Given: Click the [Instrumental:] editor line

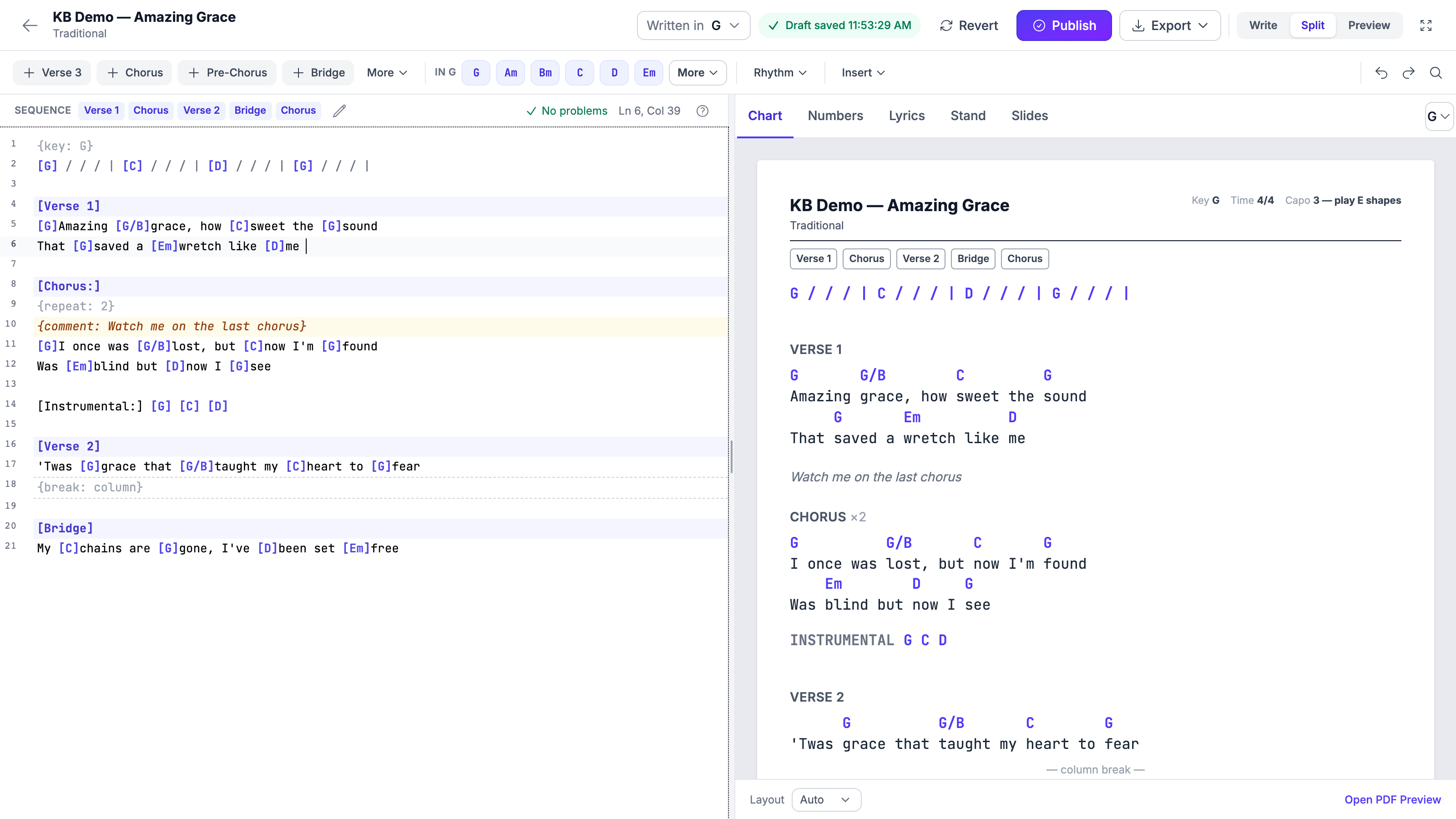Looking at the screenshot, I should [380, 406].
